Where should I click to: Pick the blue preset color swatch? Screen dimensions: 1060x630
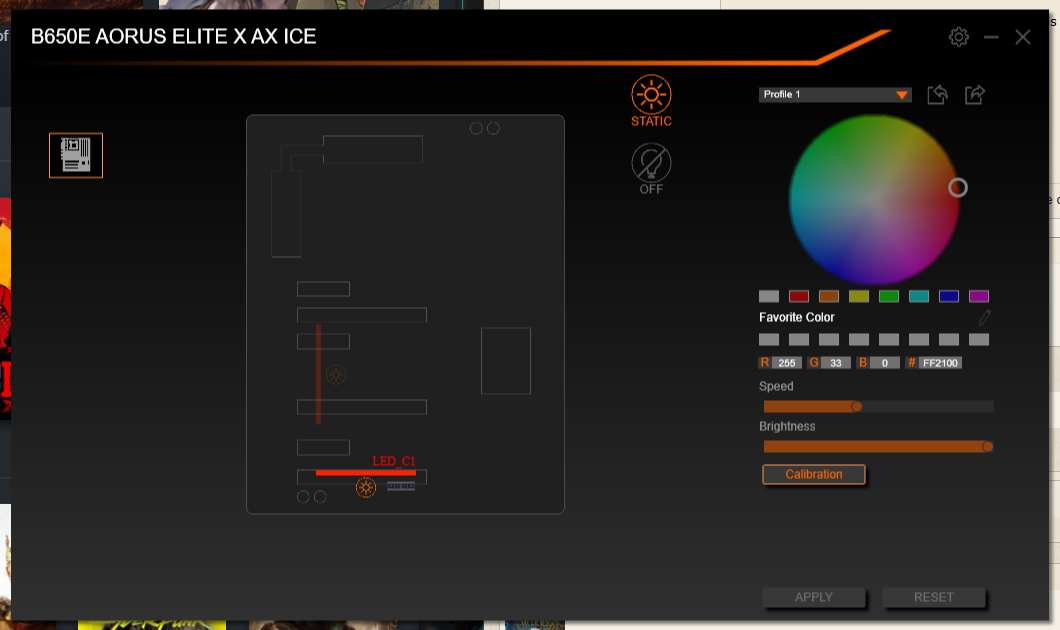(949, 296)
